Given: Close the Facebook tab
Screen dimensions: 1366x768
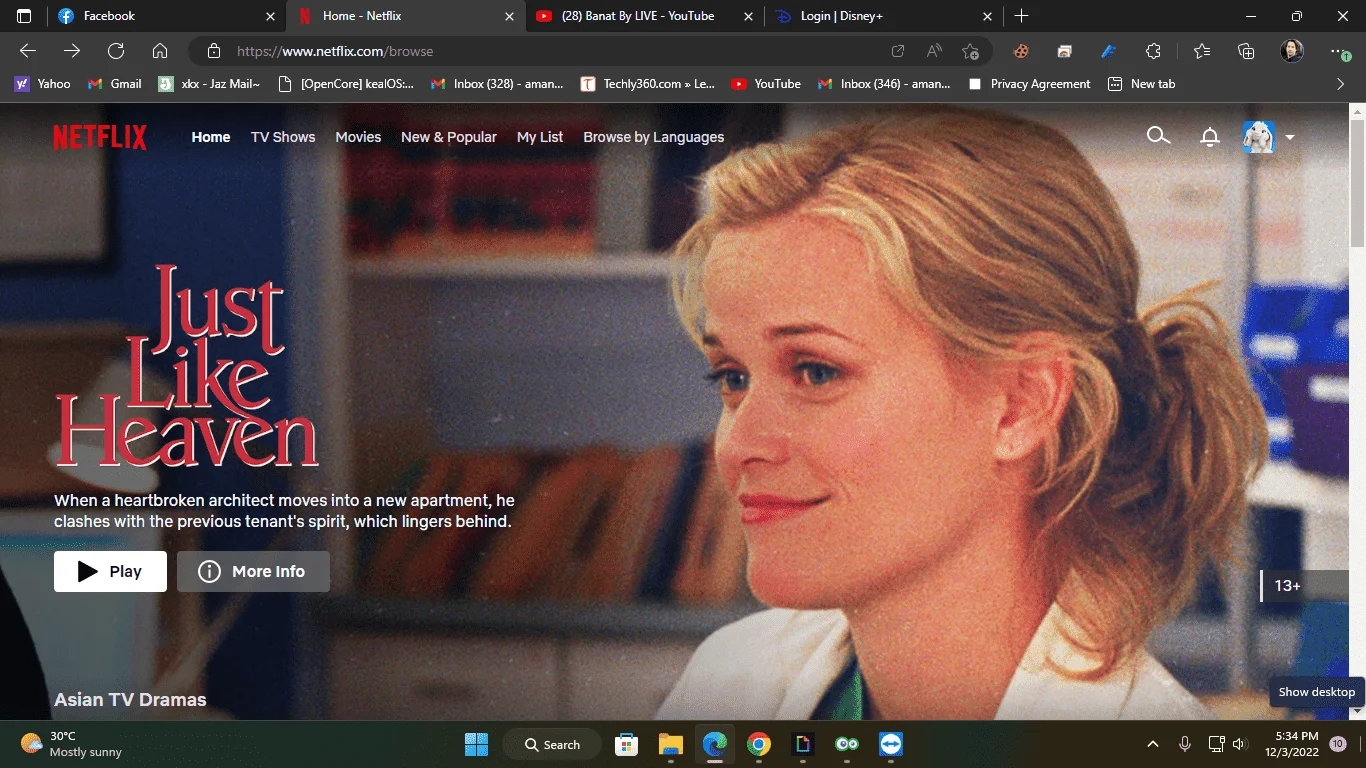Looking at the screenshot, I should [x=270, y=16].
